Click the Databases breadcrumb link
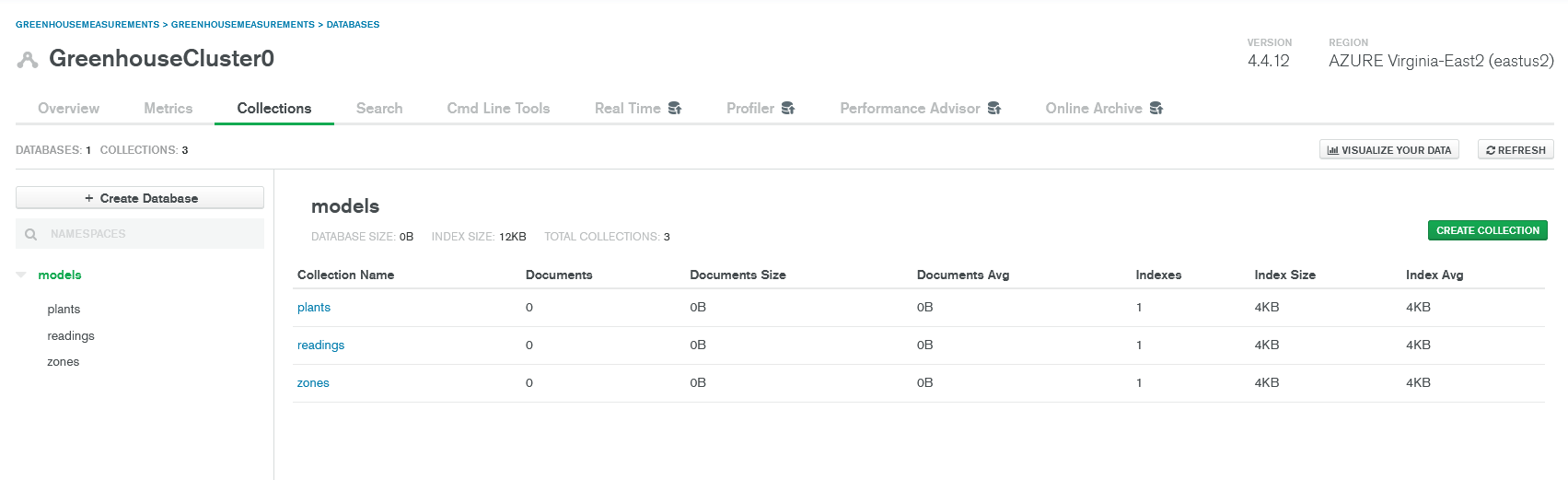The height and width of the screenshot is (480, 1568). click(x=353, y=25)
